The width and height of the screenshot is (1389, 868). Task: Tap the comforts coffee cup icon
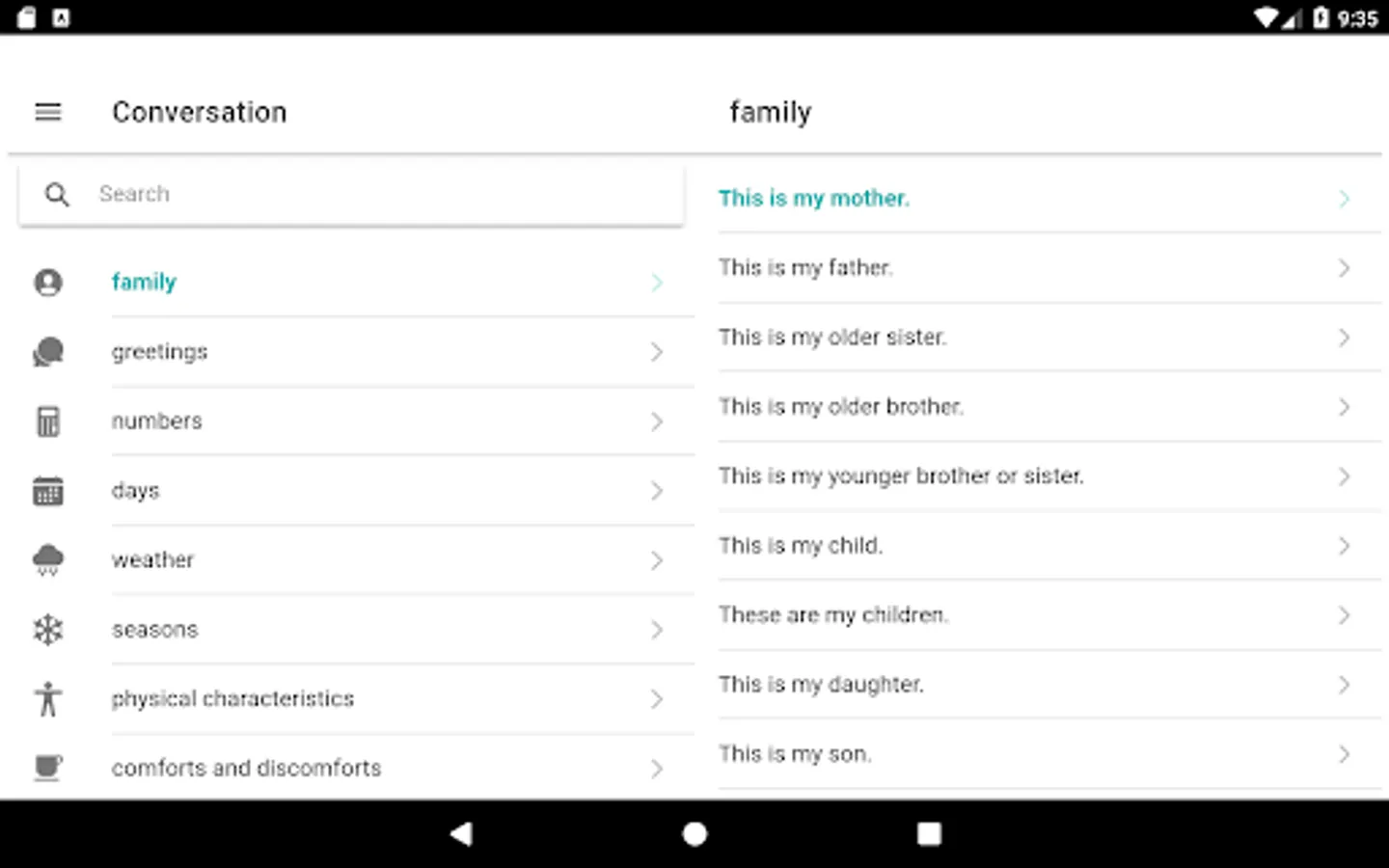pos(48,768)
